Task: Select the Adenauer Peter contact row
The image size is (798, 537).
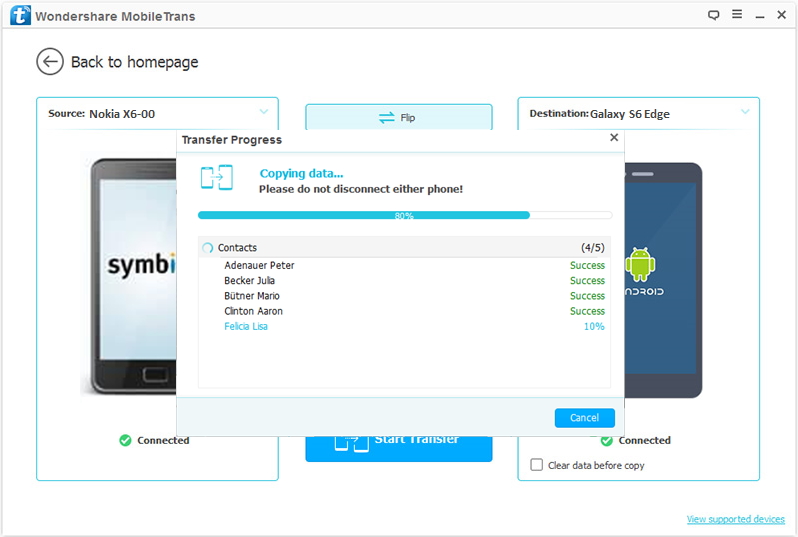Action: (404, 265)
